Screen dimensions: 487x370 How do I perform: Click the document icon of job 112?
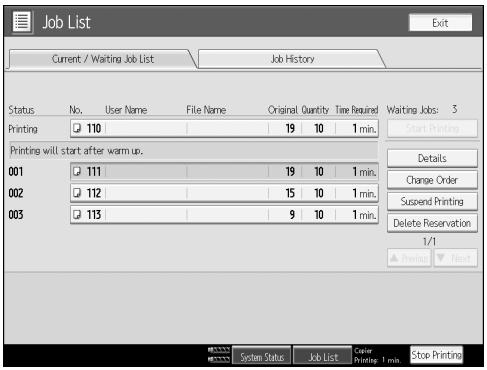77,193
